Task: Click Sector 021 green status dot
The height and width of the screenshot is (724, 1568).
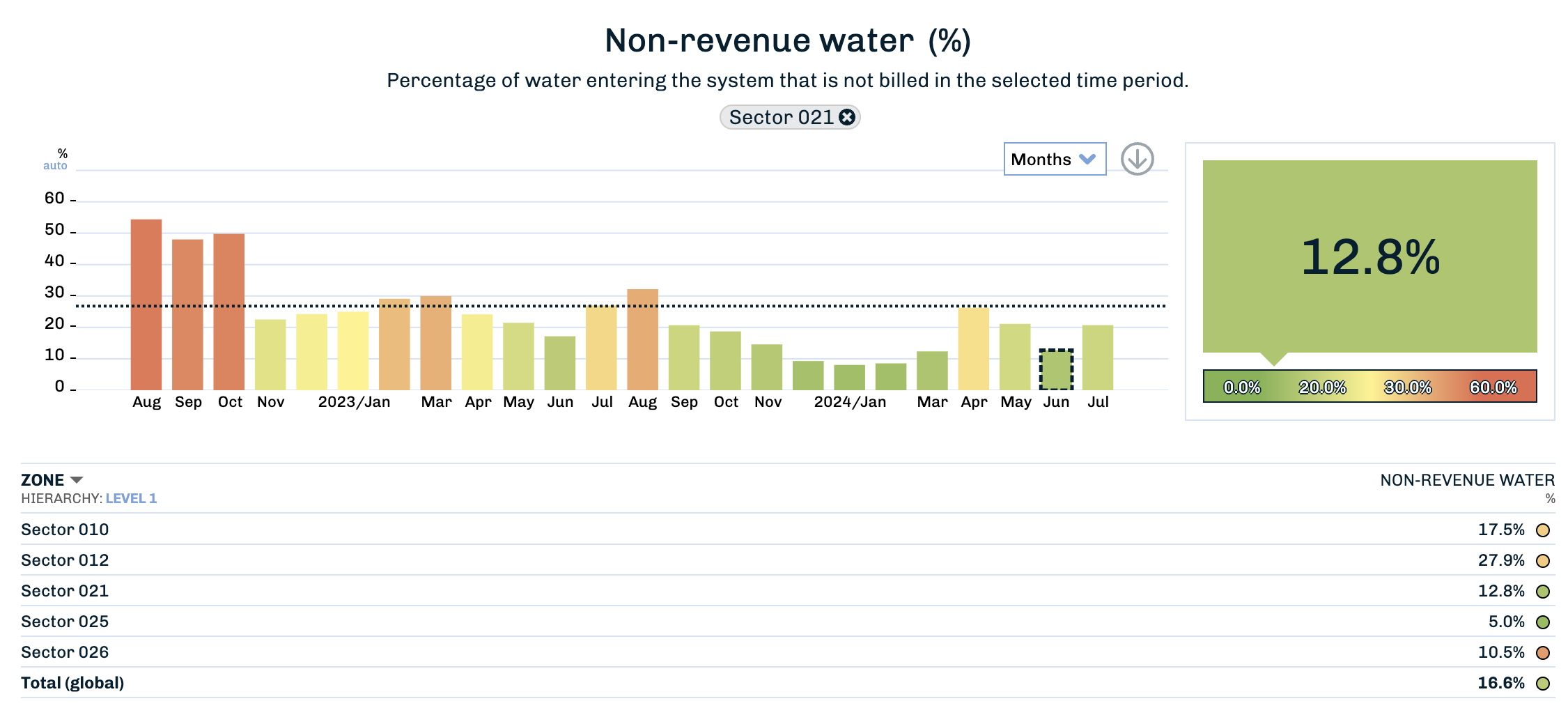Action: (x=1543, y=592)
